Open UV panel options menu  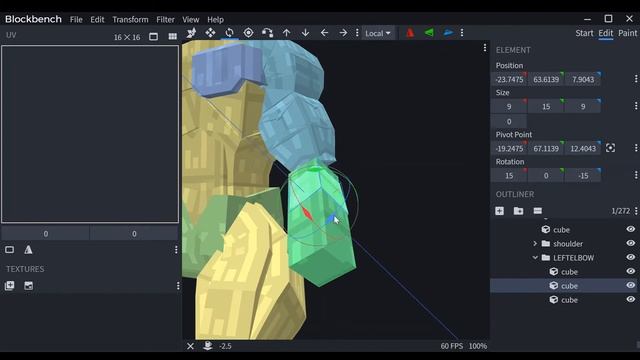(176, 249)
